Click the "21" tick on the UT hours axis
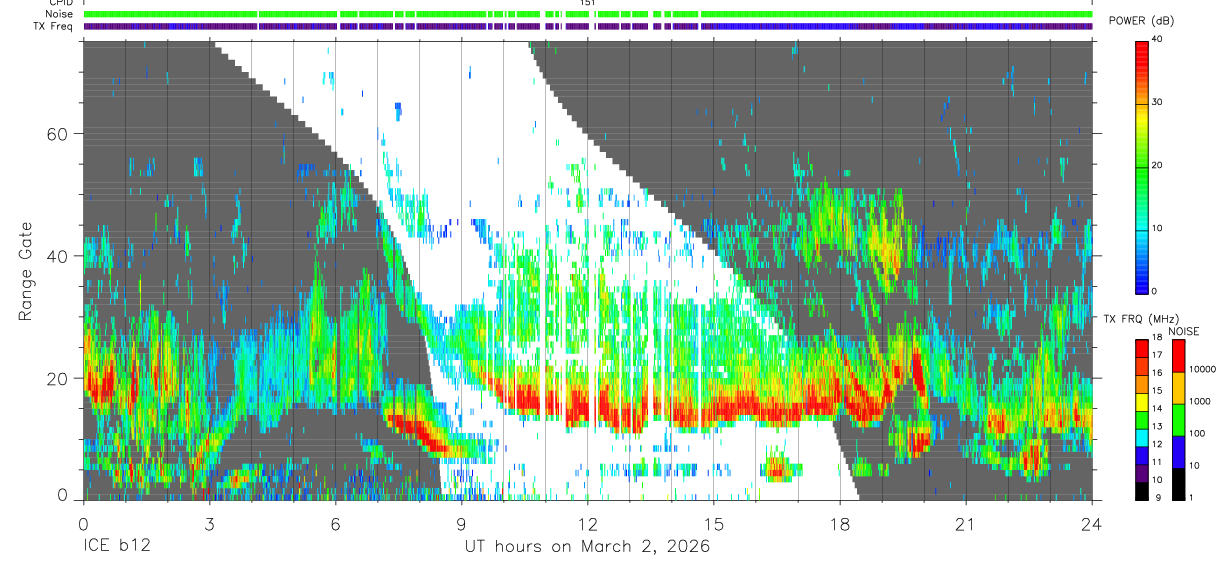Viewport: 1228px width, 567px height. coord(965,524)
